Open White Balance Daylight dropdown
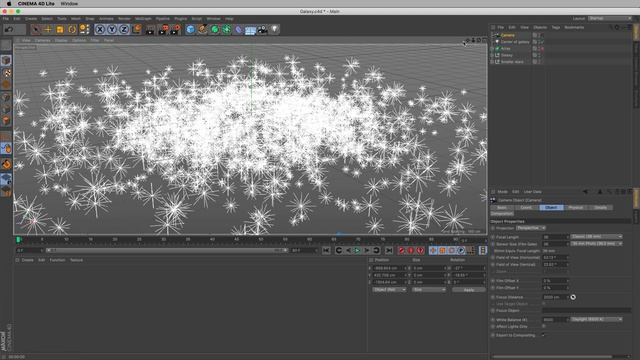 click(596, 319)
